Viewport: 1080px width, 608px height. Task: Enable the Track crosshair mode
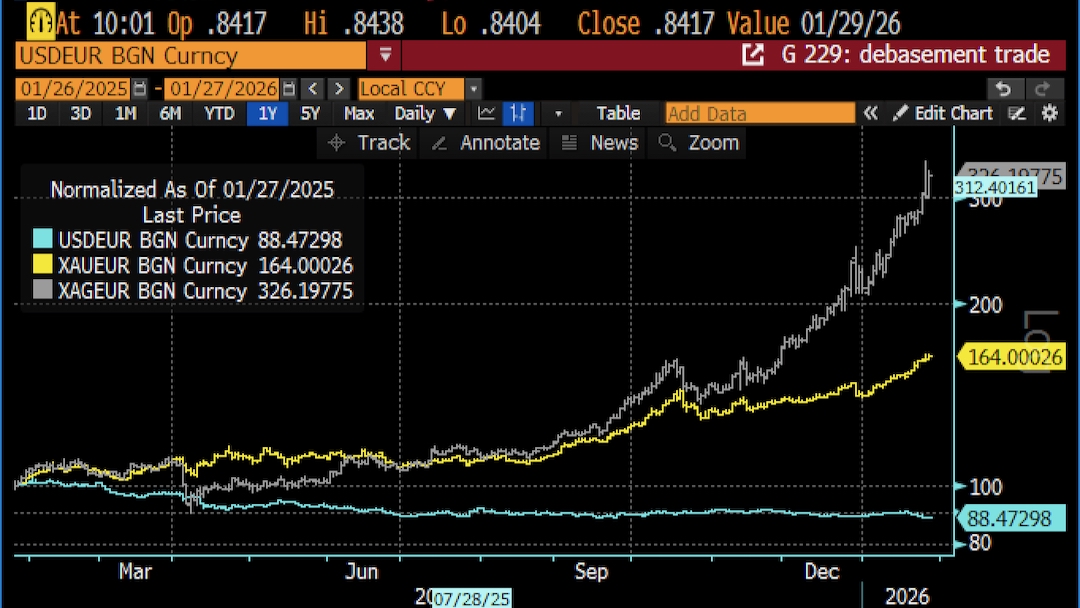(369, 143)
